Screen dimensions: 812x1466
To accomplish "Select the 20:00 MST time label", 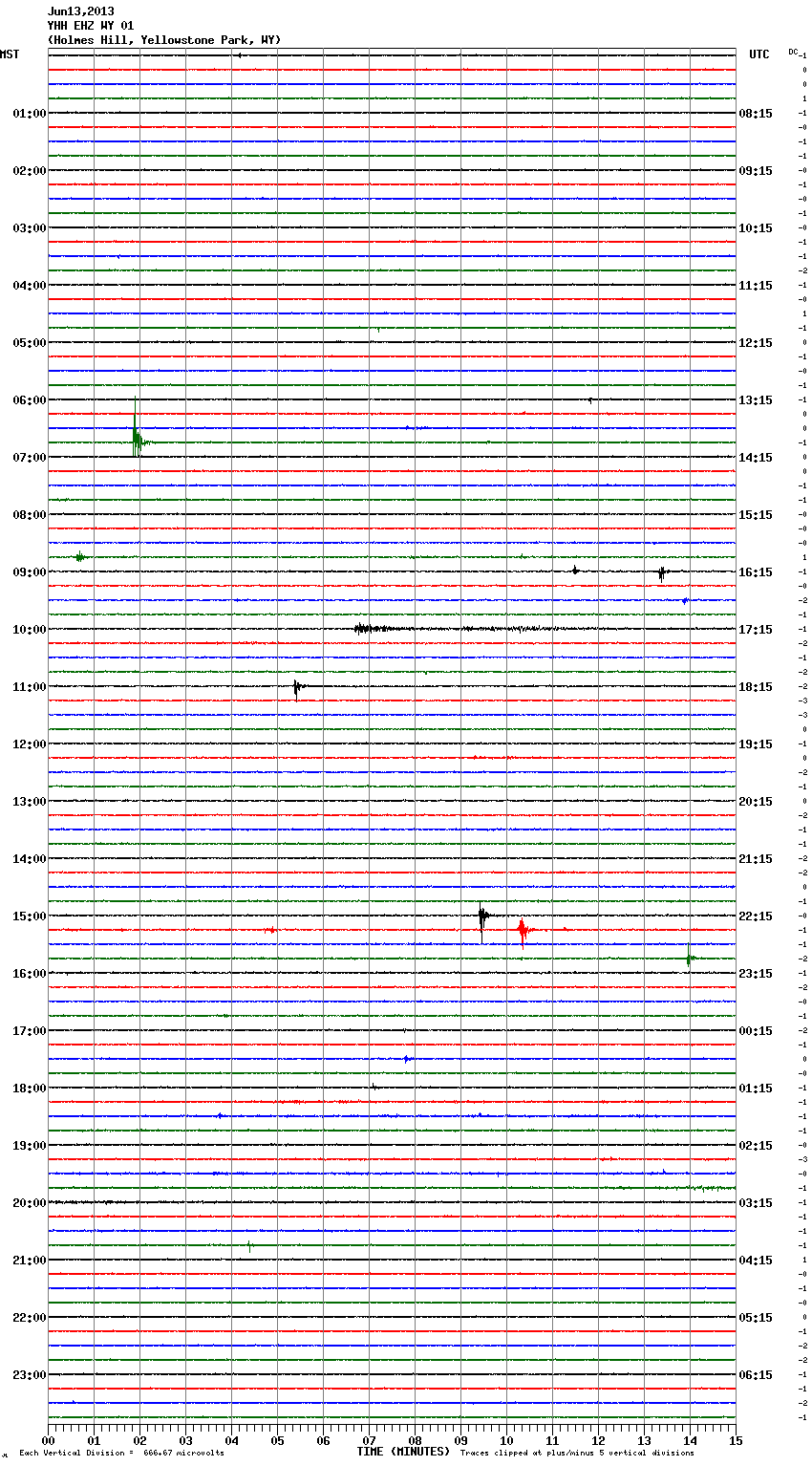I will tap(29, 1203).
